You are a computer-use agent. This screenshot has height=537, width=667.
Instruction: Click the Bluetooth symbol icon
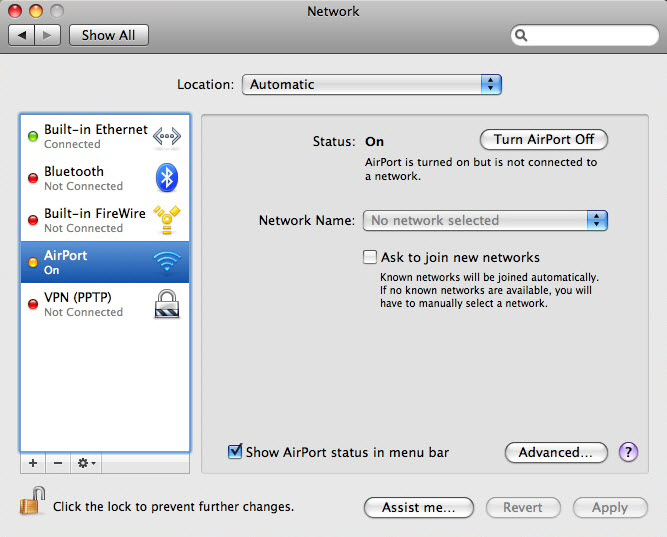click(x=166, y=178)
